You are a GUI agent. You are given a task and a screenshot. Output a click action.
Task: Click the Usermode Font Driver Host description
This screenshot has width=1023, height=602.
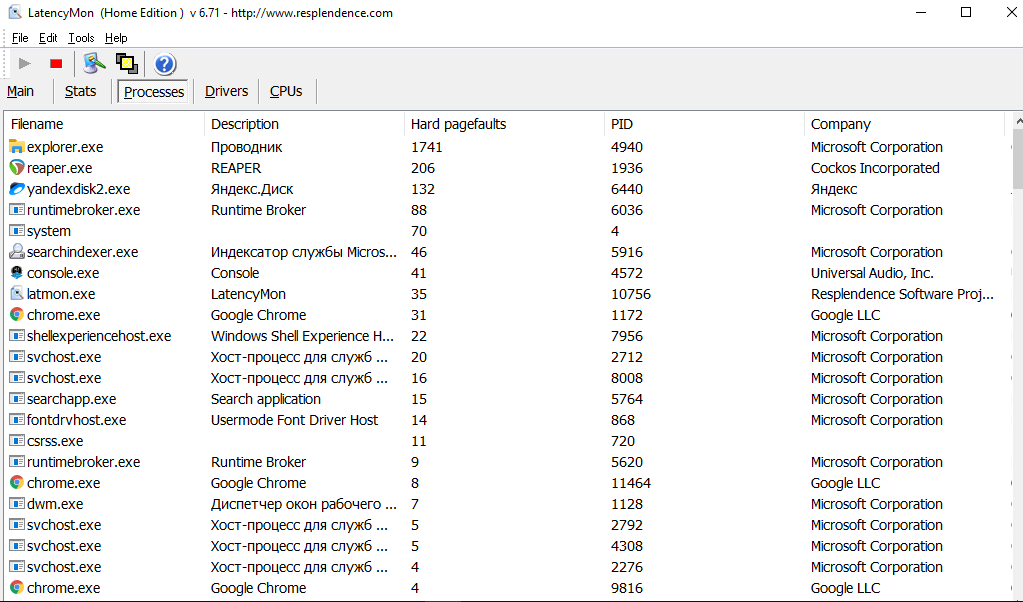point(294,420)
